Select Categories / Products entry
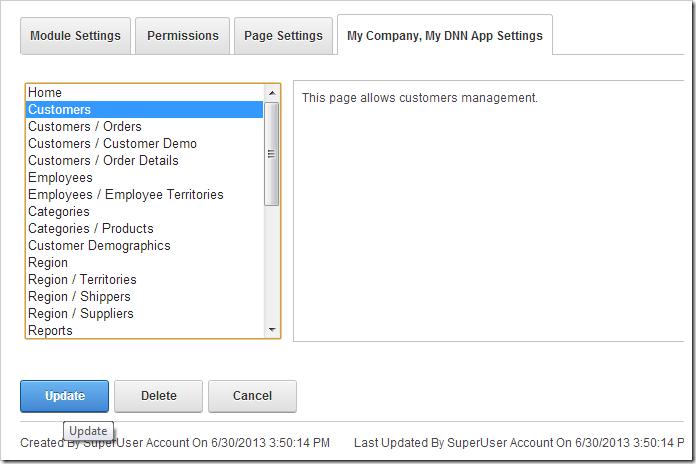This screenshot has width=696, height=464. tap(145, 228)
